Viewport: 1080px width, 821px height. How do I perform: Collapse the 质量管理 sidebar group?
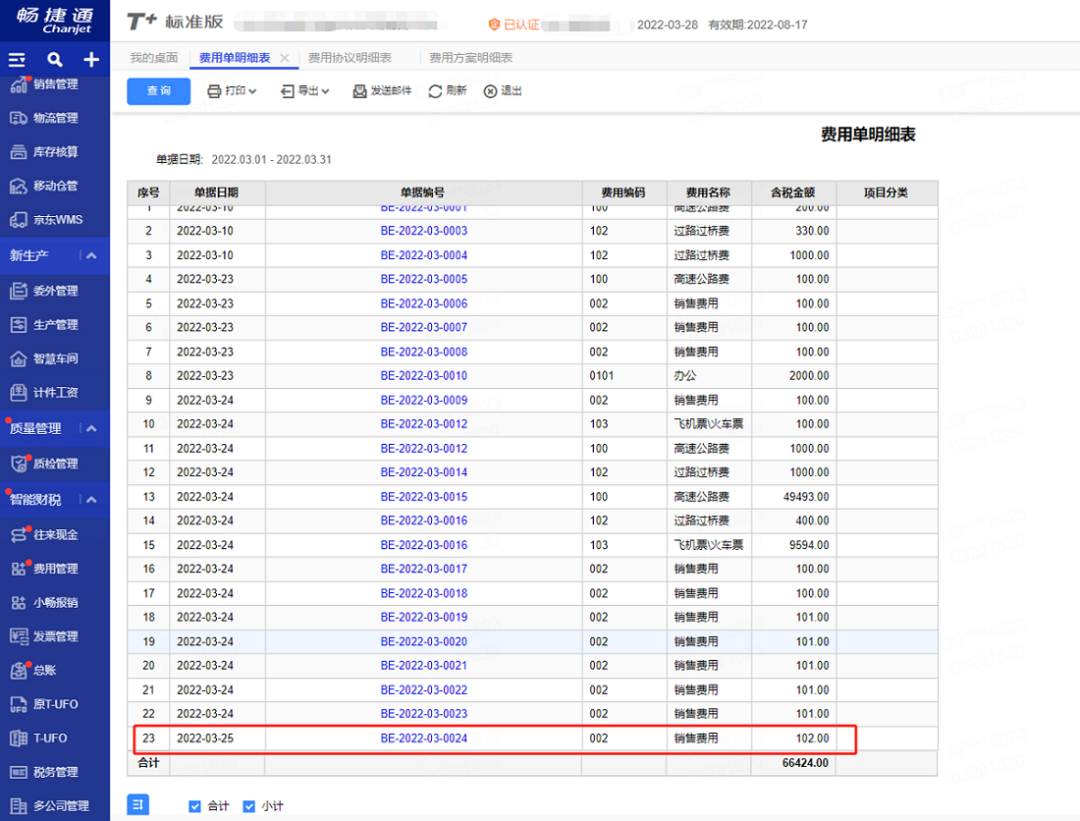click(x=91, y=428)
